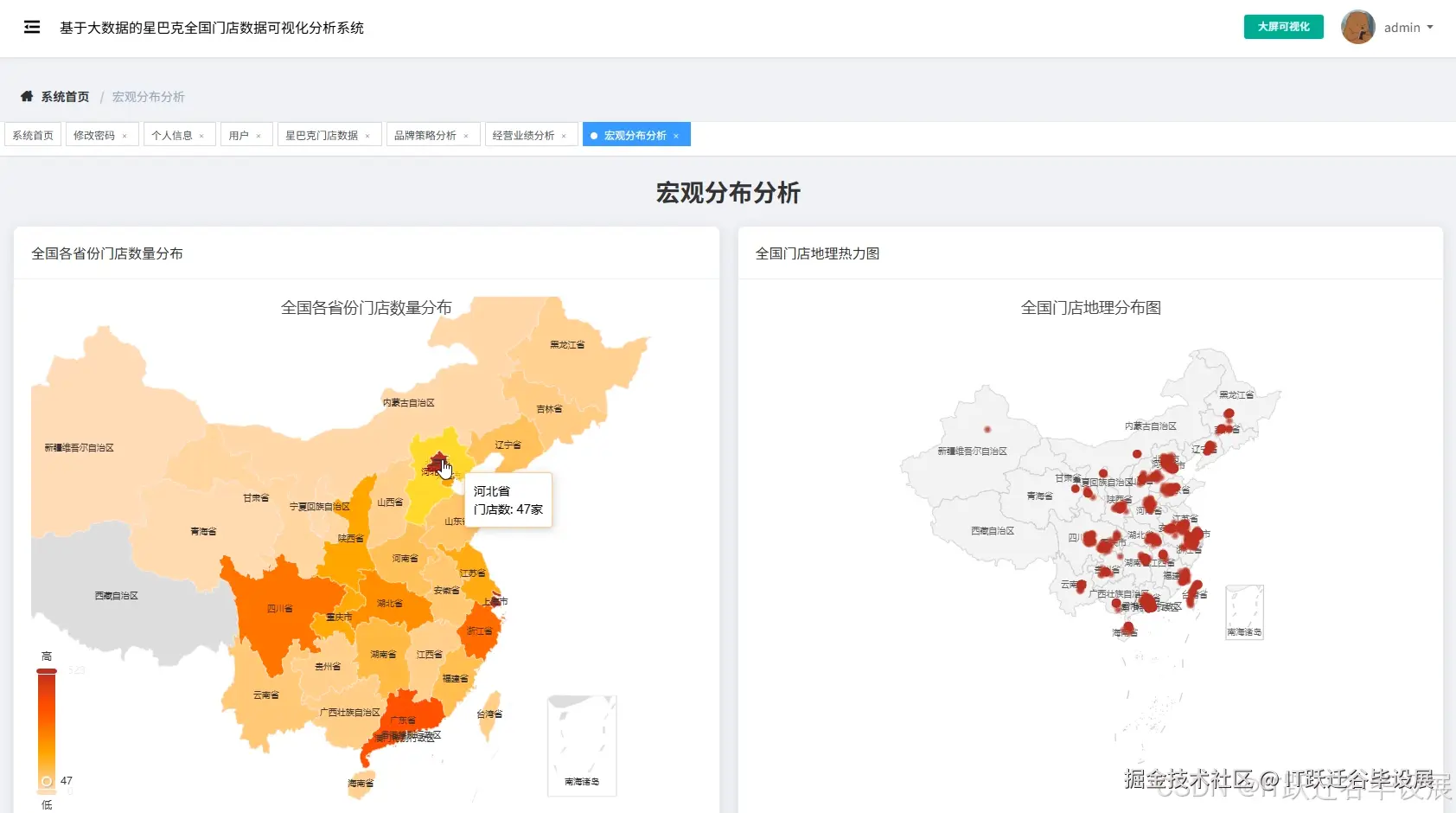Viewport: 1456px width, 813px height.
Task: Close the 宏观分布分析 tab
Action: [x=677, y=135]
